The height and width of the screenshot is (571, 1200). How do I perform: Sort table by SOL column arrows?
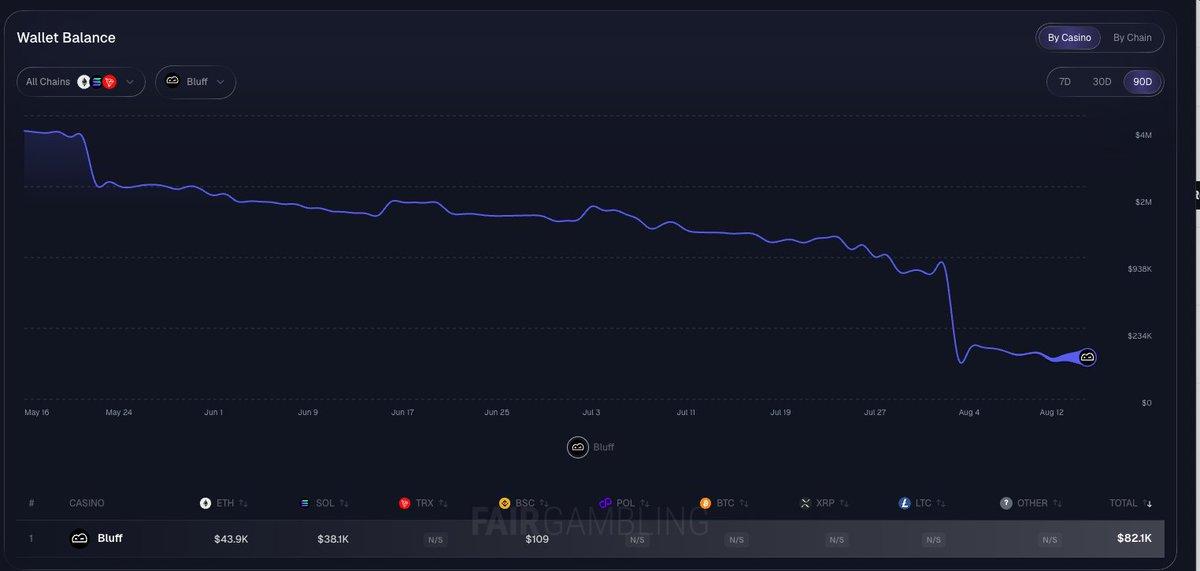tap(343, 503)
